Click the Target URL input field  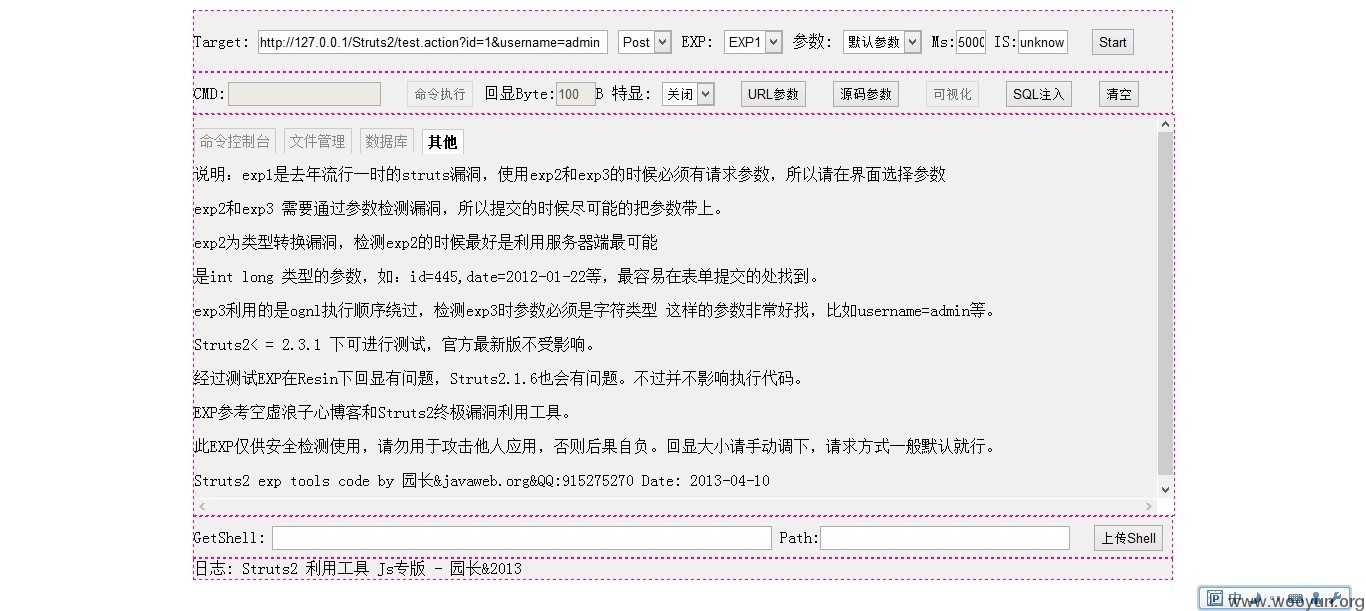pos(432,42)
